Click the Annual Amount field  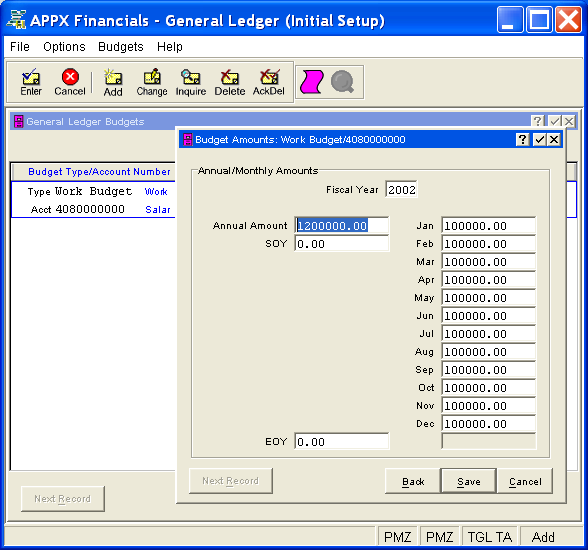(342, 226)
